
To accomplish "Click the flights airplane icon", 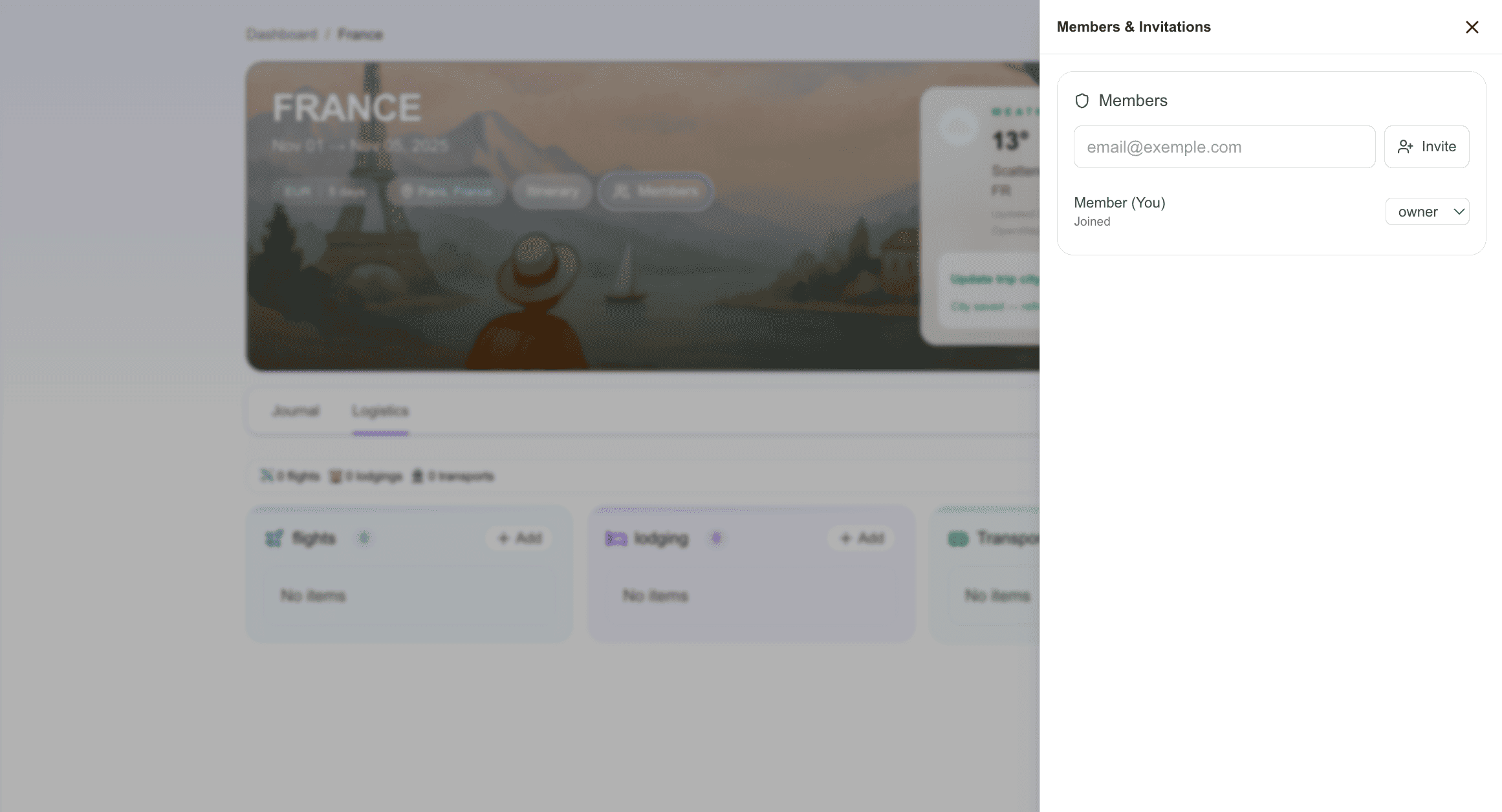I will (x=274, y=538).
